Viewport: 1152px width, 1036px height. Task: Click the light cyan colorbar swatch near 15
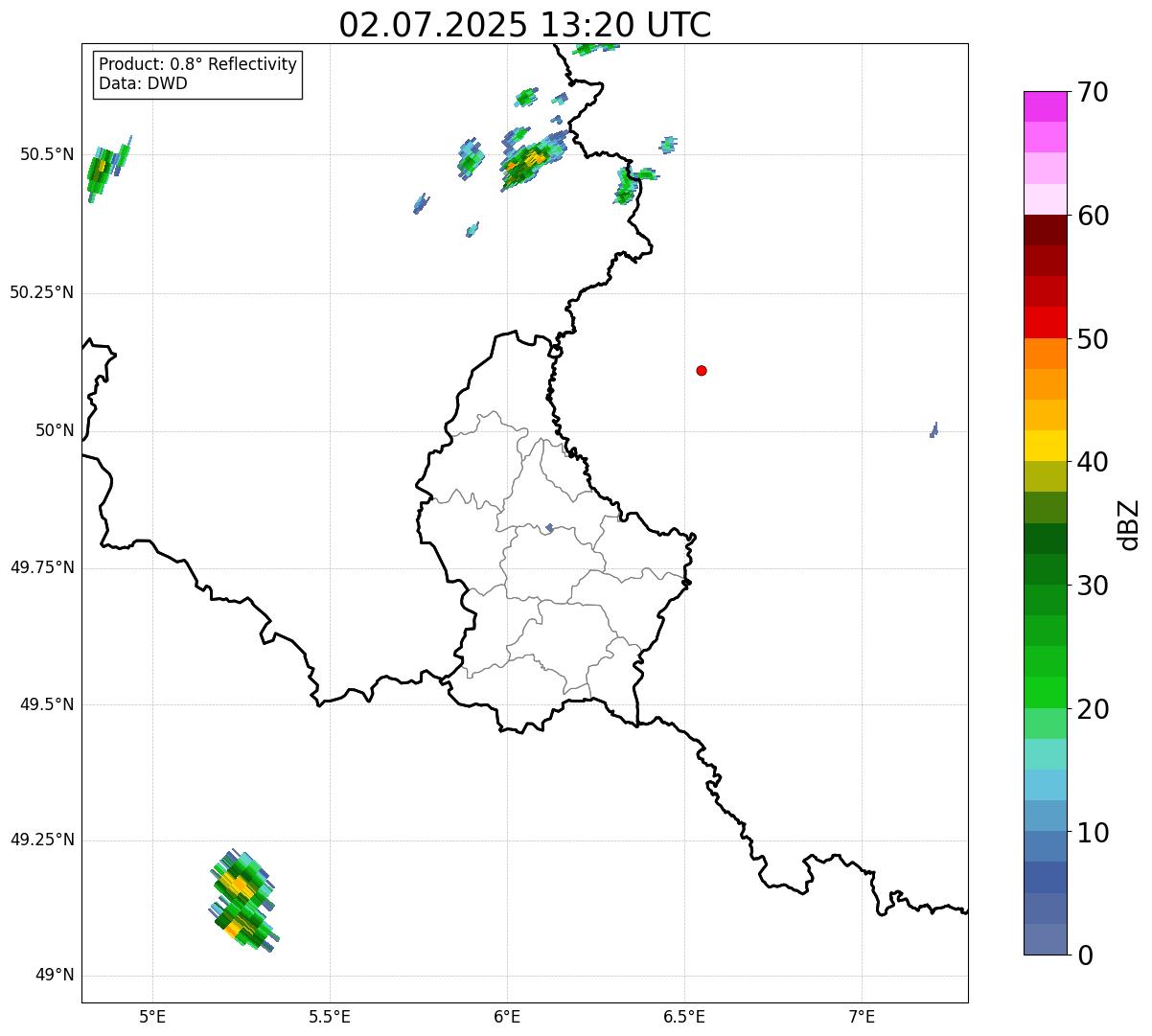(x=1046, y=754)
